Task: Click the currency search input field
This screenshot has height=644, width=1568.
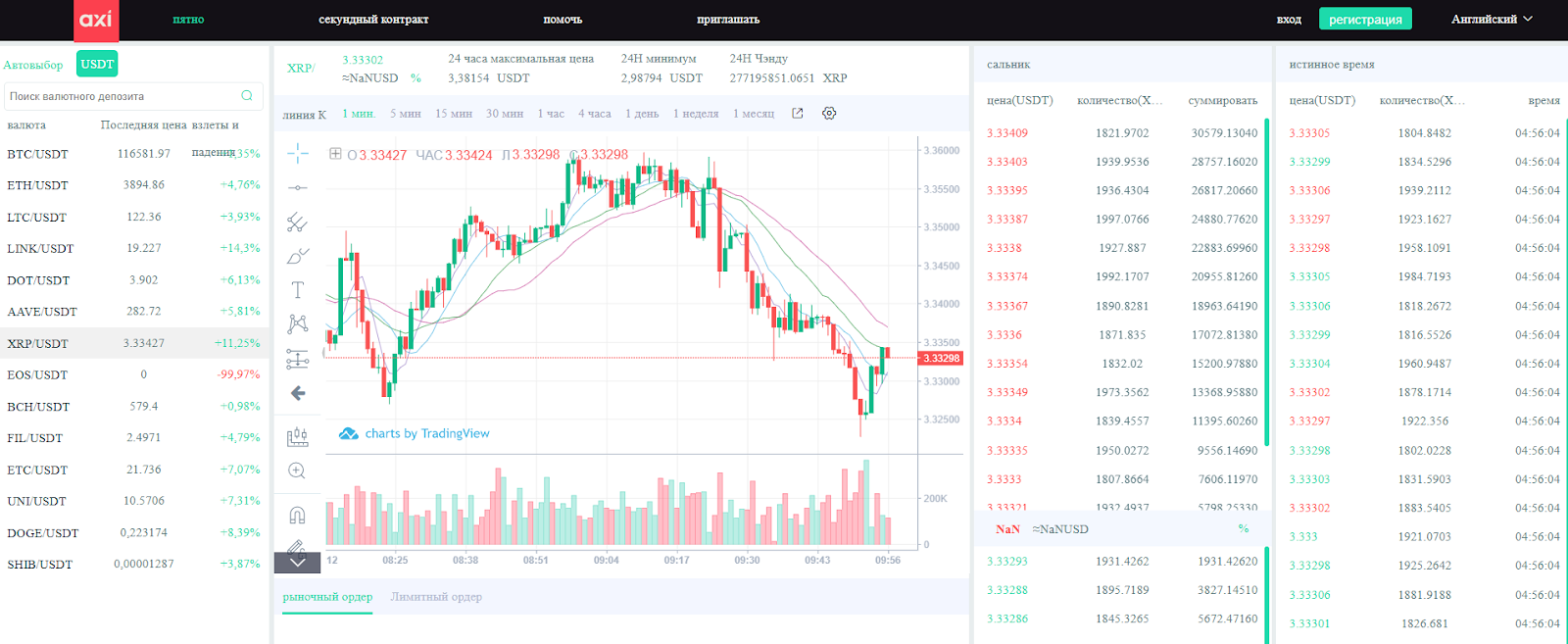Action: (122, 96)
